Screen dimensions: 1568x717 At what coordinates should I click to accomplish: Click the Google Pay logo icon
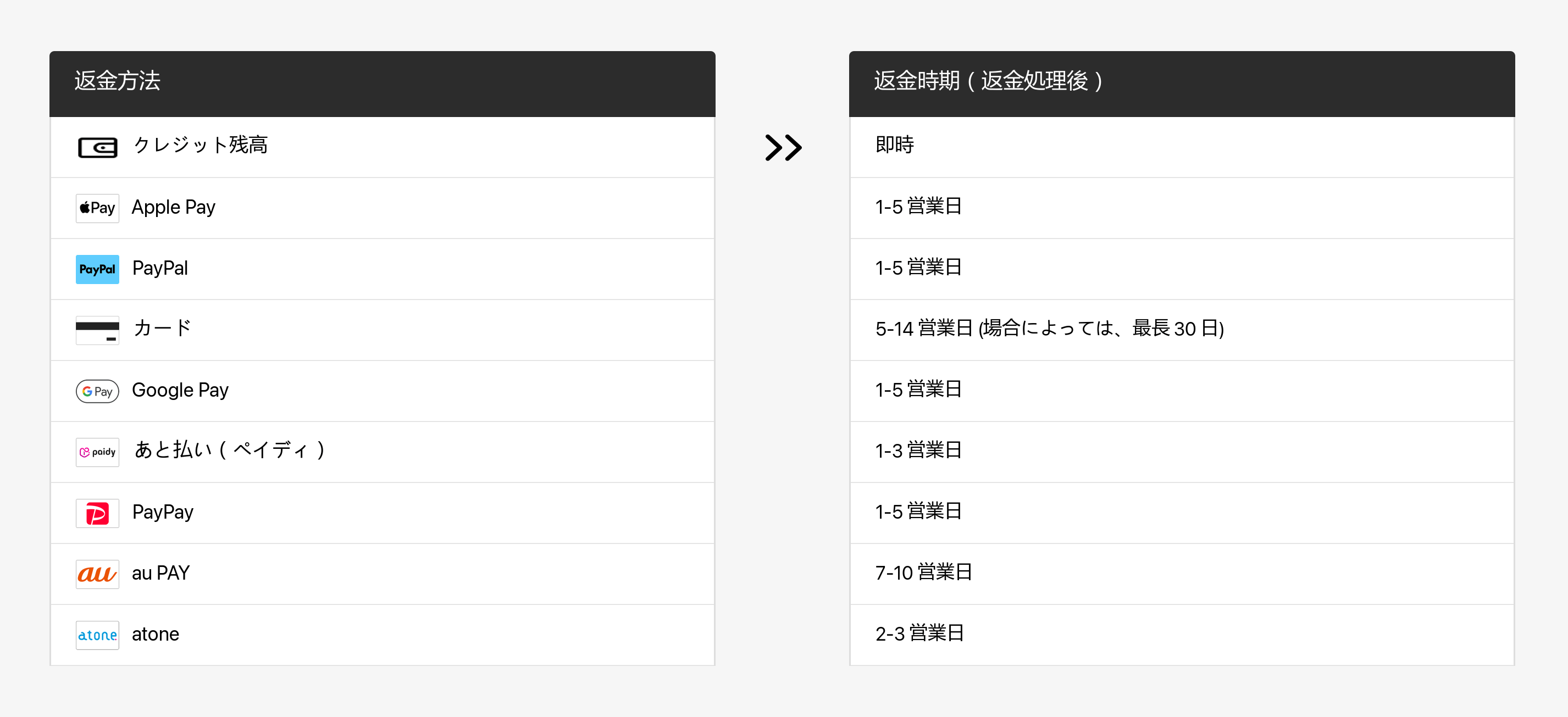click(x=97, y=391)
